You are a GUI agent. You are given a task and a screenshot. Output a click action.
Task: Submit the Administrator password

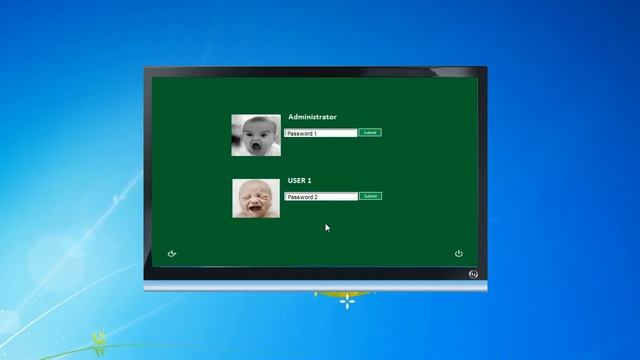(370, 133)
